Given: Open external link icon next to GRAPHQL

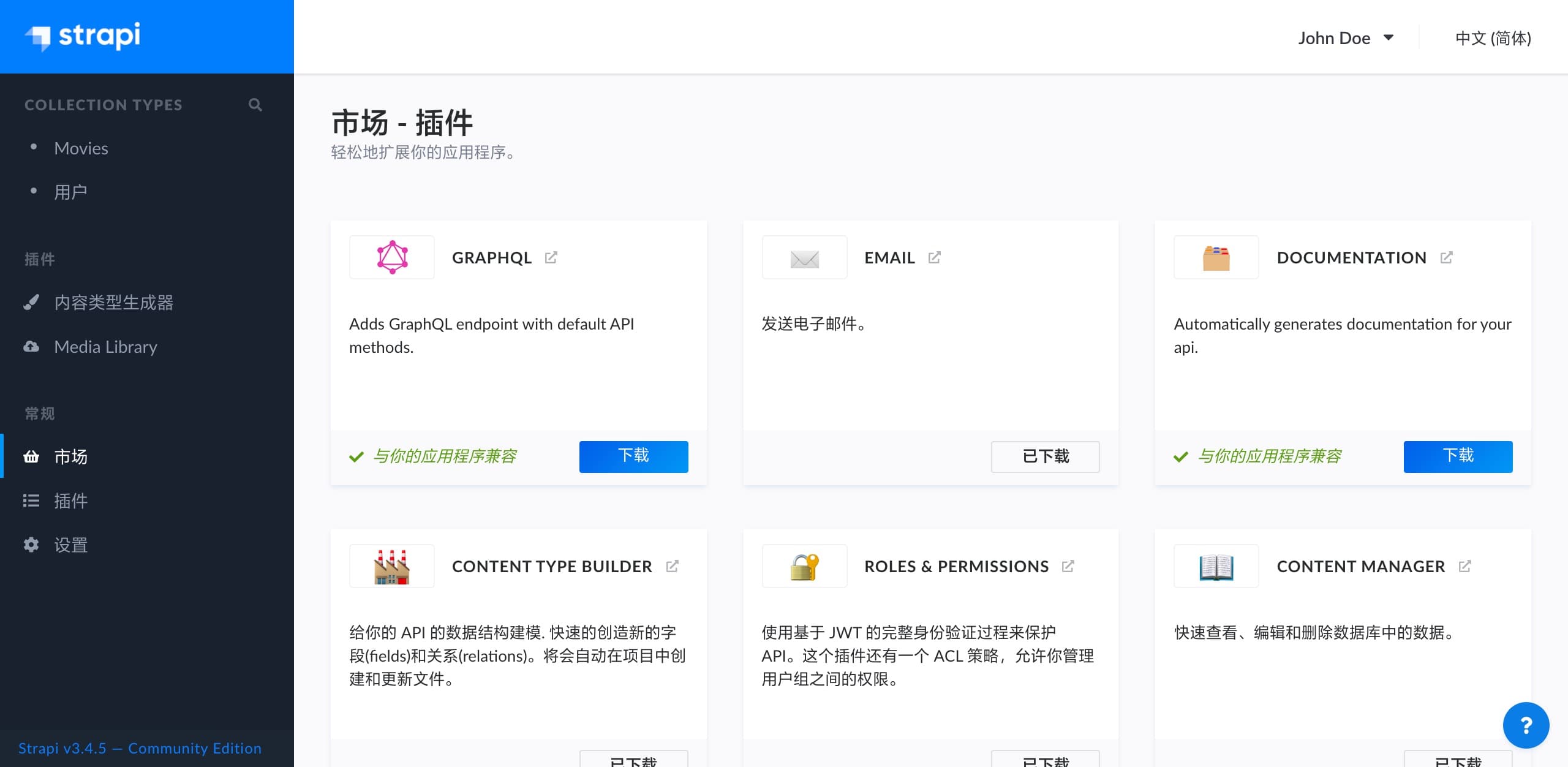Looking at the screenshot, I should [x=551, y=257].
